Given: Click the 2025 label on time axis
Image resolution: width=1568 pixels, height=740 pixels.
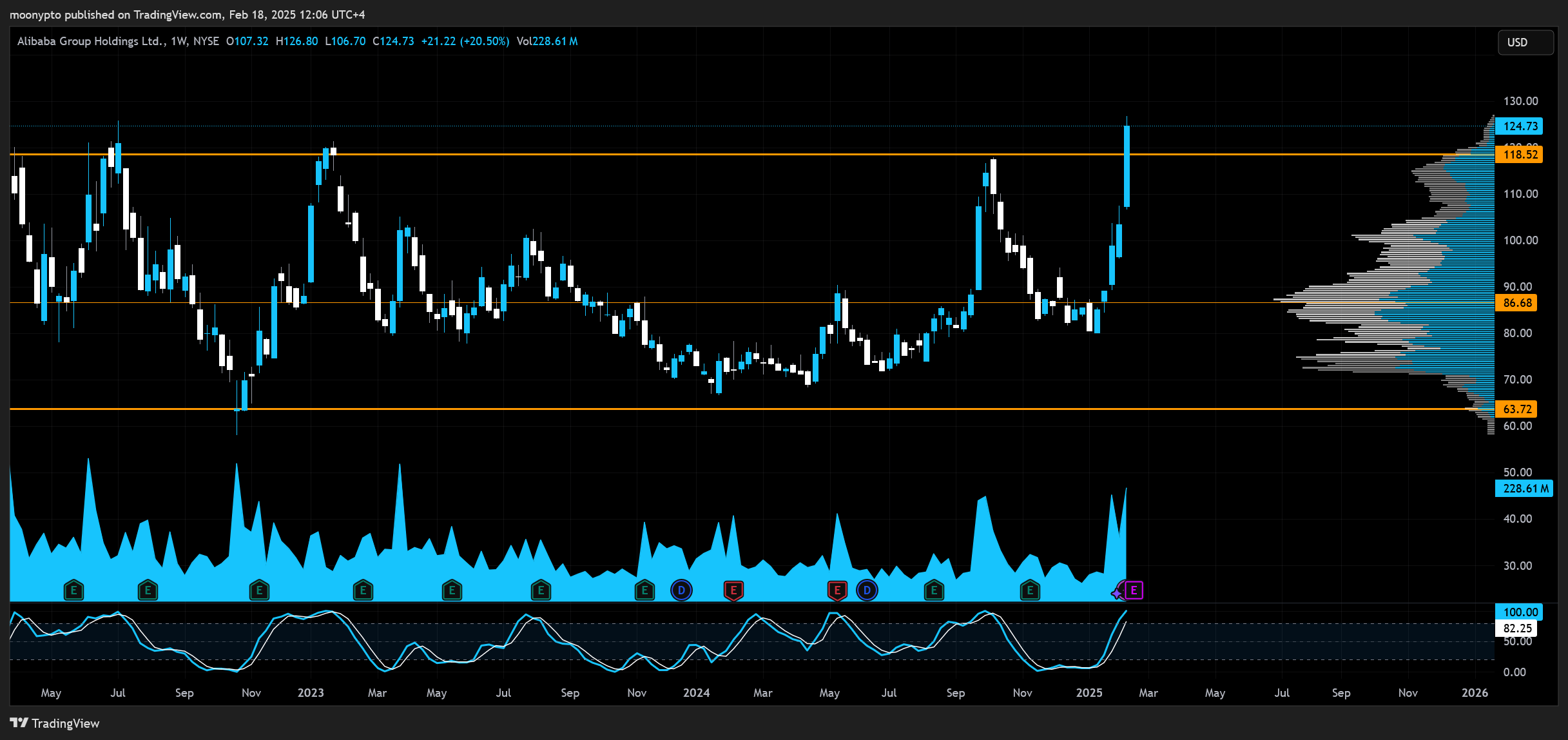Looking at the screenshot, I should (1089, 693).
